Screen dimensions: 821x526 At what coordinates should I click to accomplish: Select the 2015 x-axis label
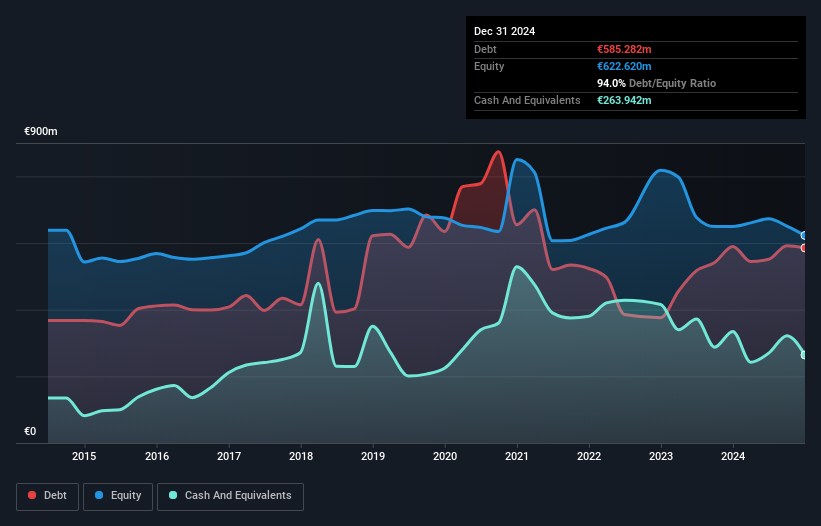[x=84, y=456]
